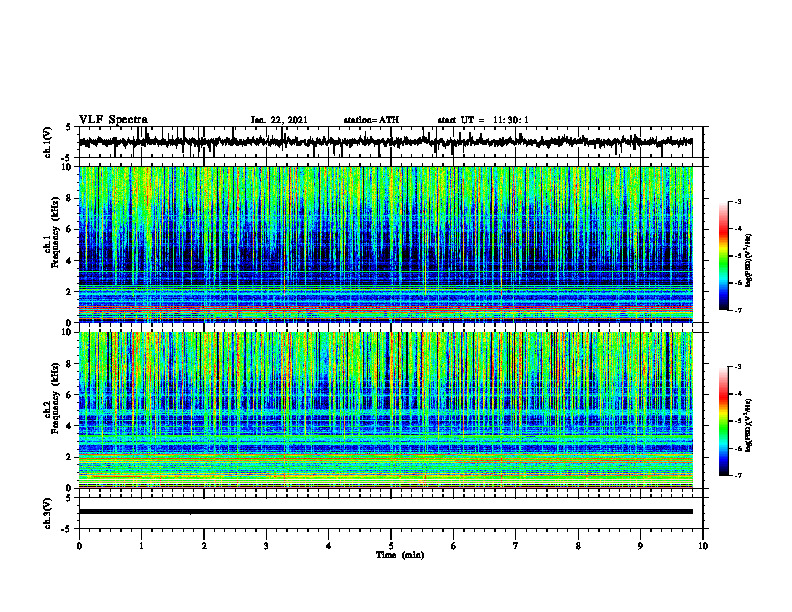792x612 pixels.
Task: Click the "station=ATH" header label
Action: coord(371,120)
